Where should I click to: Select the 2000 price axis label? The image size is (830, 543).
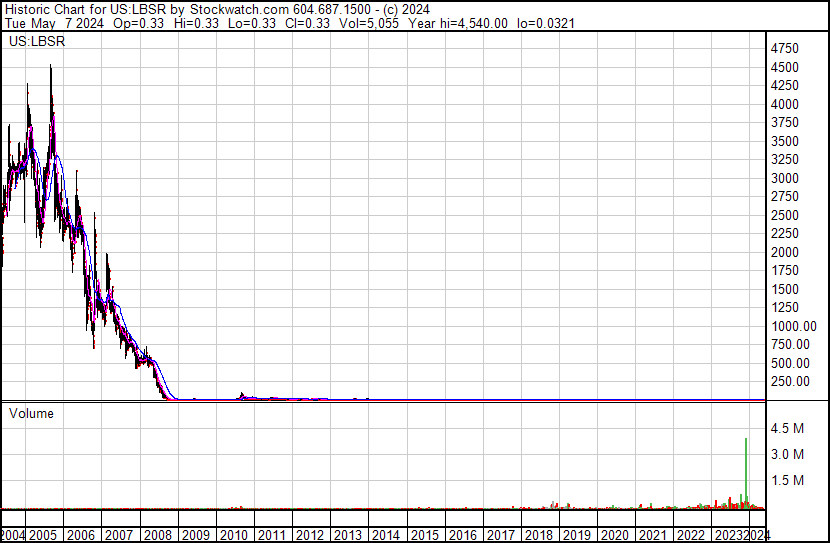pos(784,252)
